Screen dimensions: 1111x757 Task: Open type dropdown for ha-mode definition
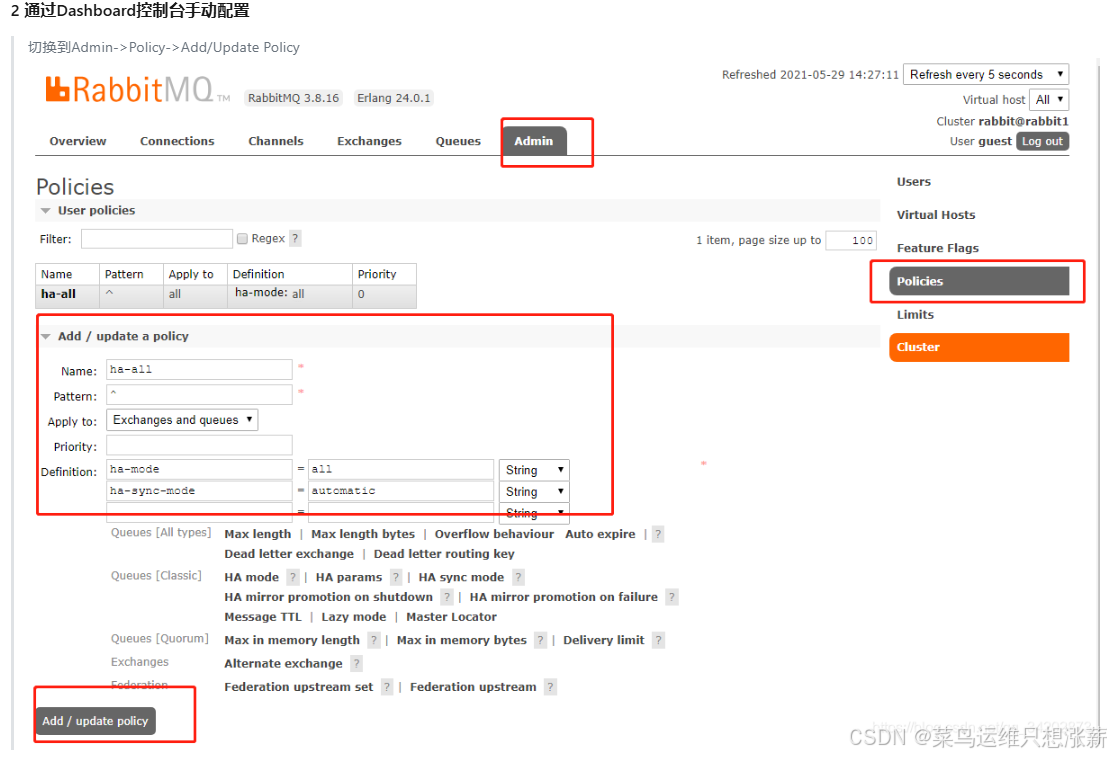pos(534,470)
